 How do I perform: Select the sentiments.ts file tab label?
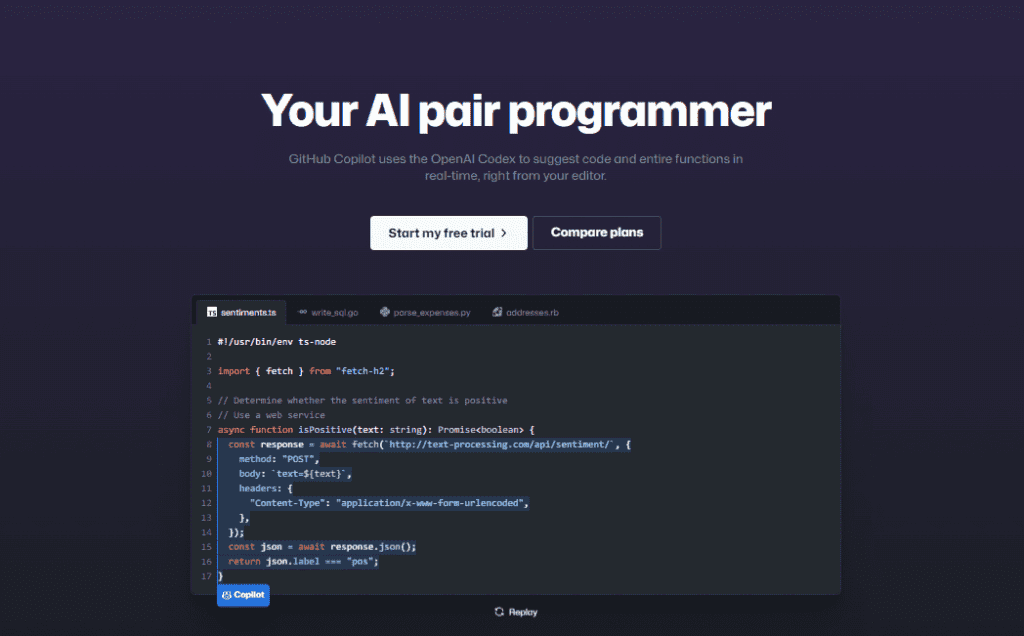pyautogui.click(x=249, y=312)
